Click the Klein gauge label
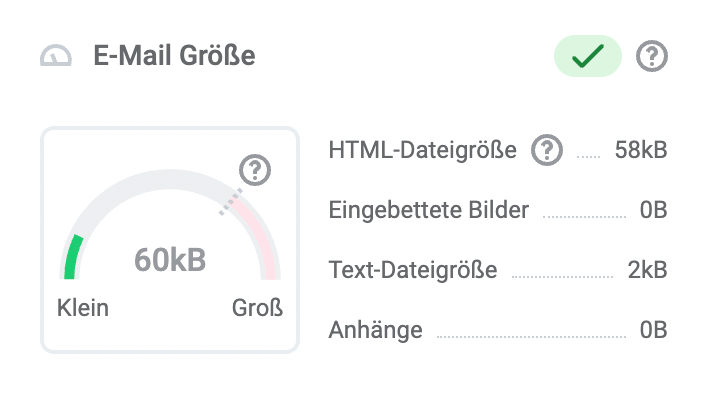The width and height of the screenshot is (714, 412). 83,308
